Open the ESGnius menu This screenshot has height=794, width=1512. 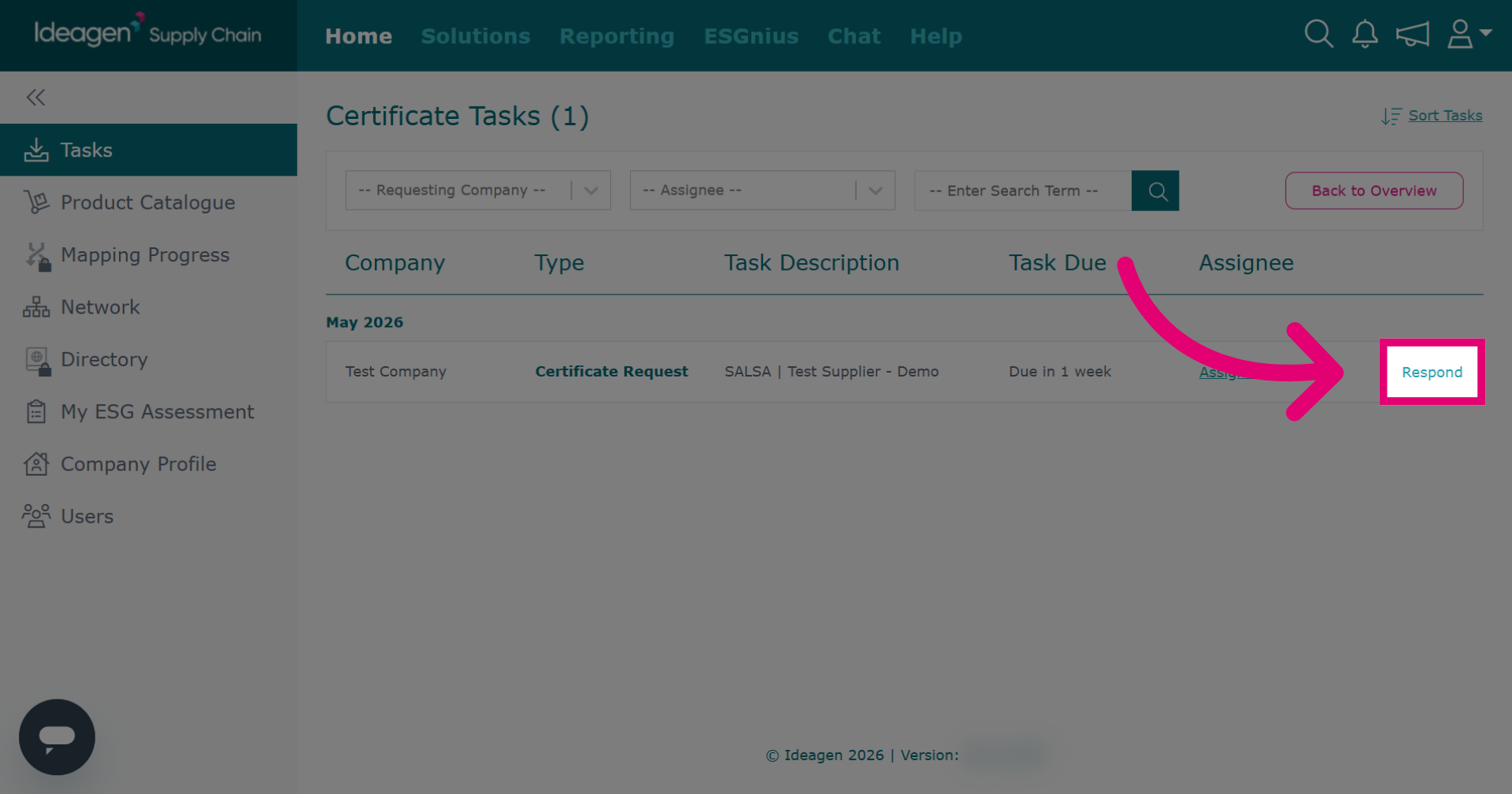[x=751, y=36]
